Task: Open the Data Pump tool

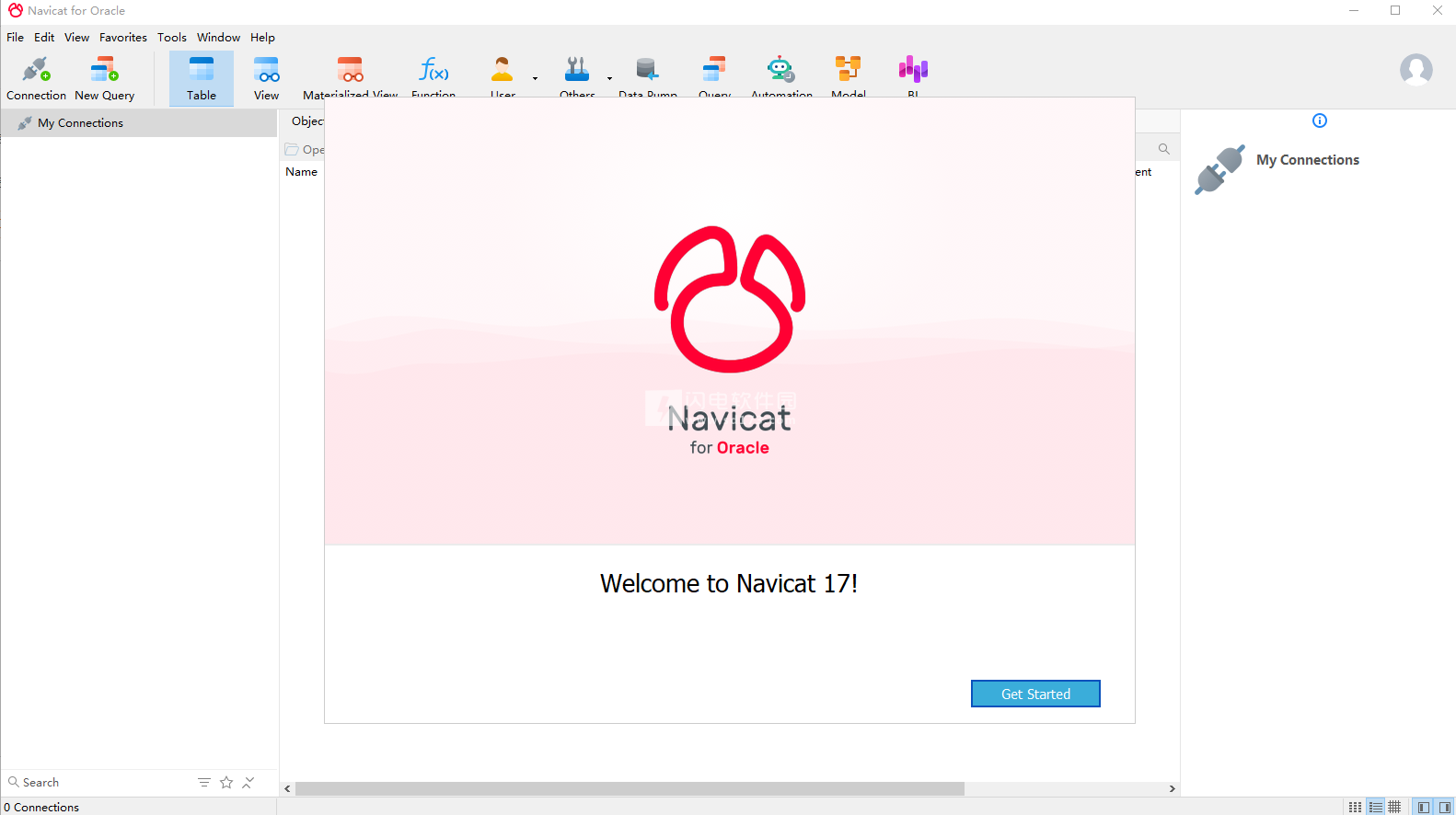Action: pyautogui.click(x=647, y=74)
